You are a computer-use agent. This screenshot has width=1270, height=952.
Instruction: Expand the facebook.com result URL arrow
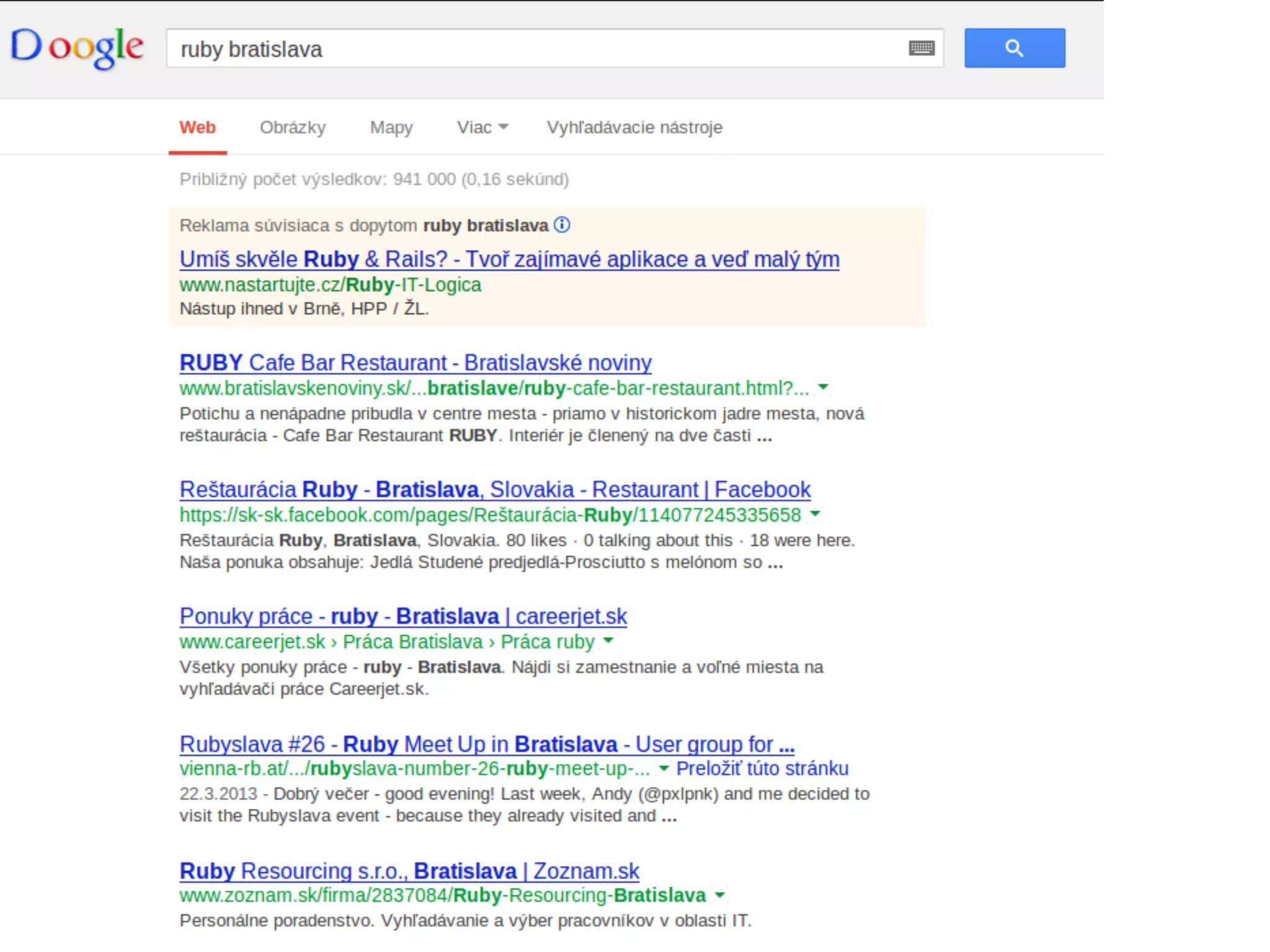[x=815, y=514]
